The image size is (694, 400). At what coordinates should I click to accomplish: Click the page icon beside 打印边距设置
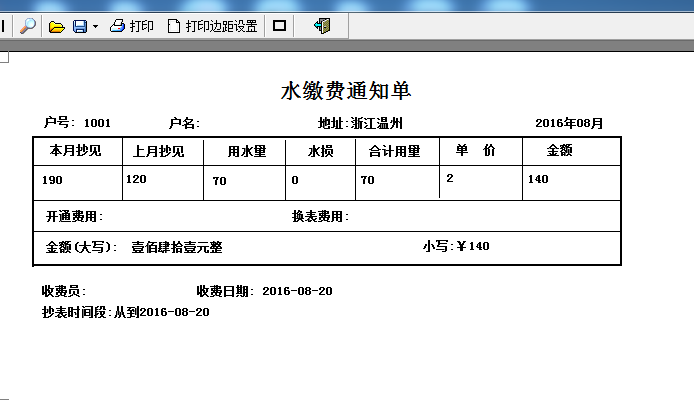click(174, 26)
